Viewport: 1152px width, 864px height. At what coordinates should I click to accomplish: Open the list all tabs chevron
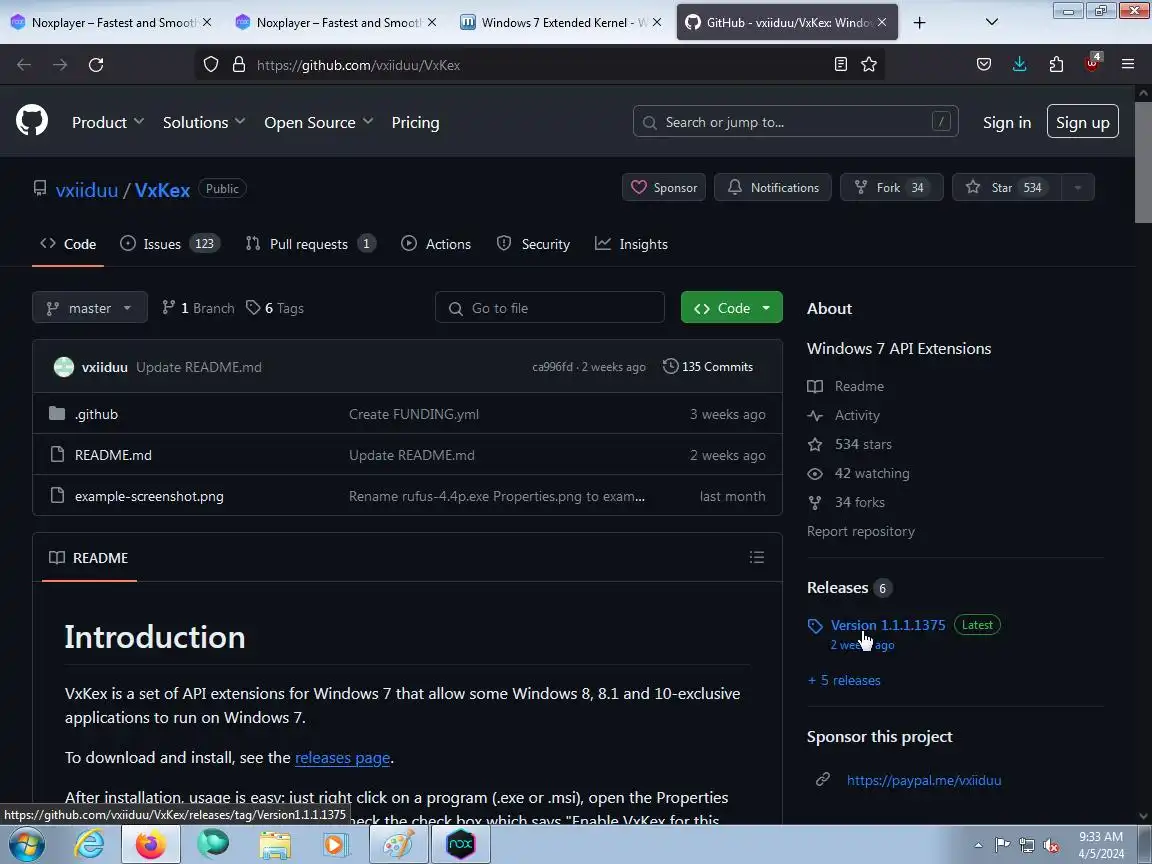[992, 22]
